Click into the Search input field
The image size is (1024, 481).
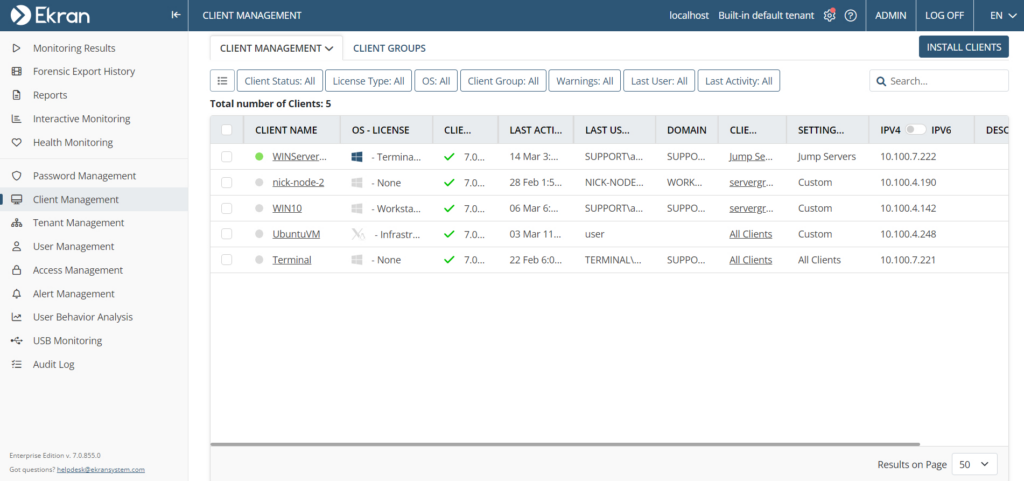(945, 81)
